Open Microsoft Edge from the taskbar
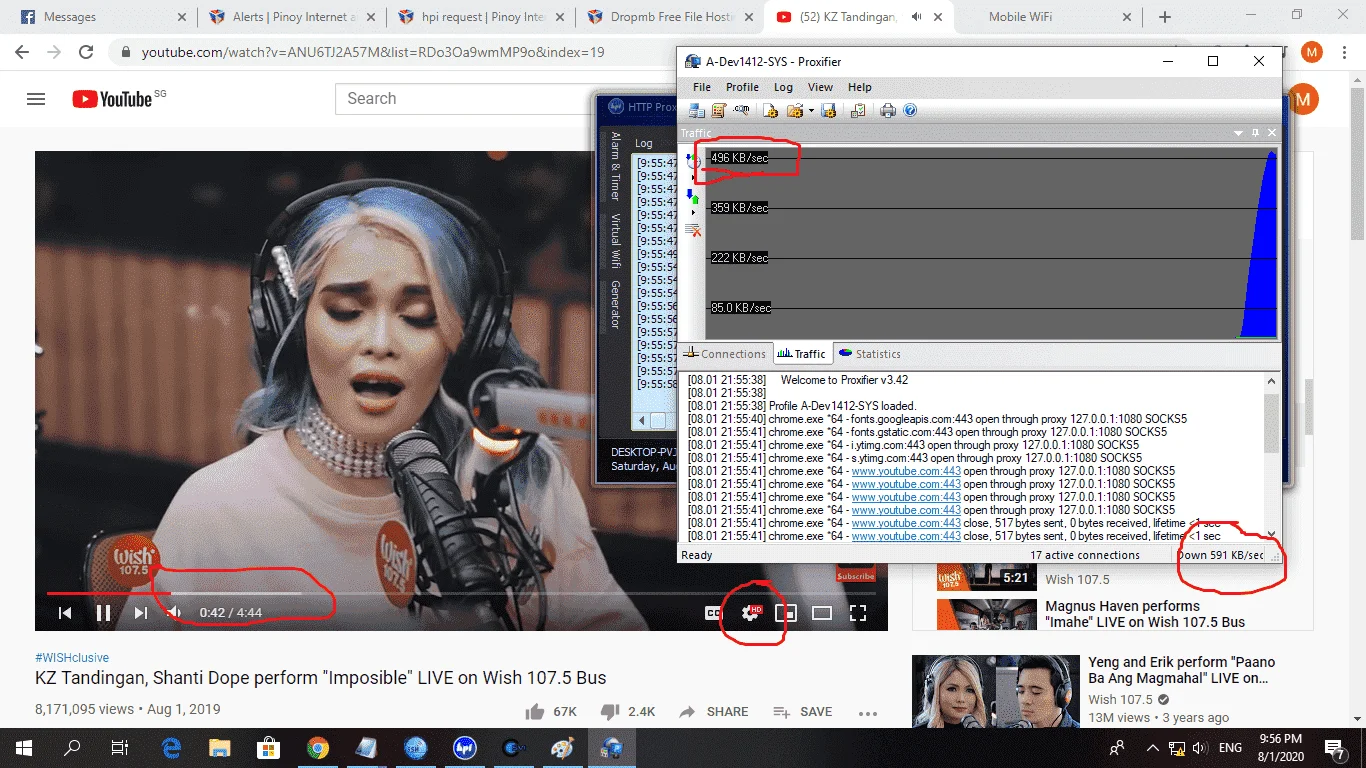This screenshot has height=768, width=1366. (x=171, y=747)
